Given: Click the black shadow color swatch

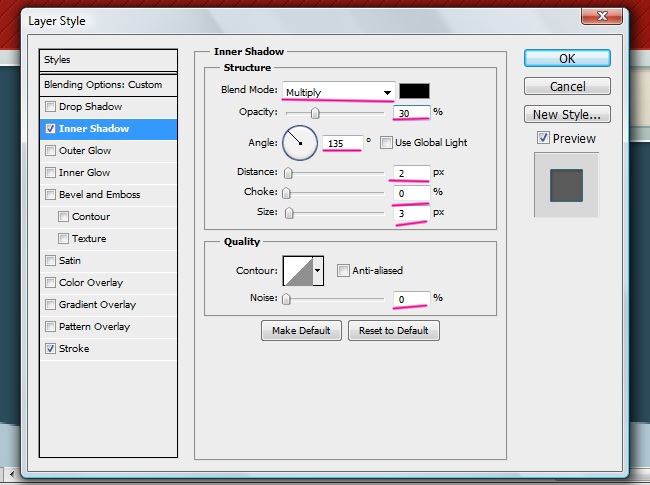Looking at the screenshot, I should [x=414, y=91].
